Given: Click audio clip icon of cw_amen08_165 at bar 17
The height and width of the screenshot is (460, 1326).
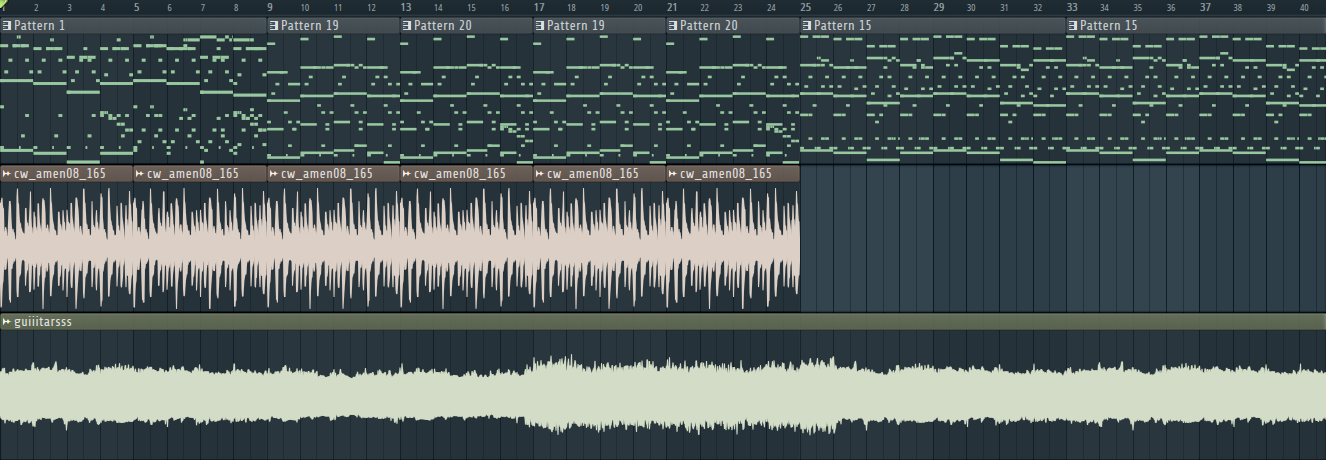Looking at the screenshot, I should tap(540, 174).
